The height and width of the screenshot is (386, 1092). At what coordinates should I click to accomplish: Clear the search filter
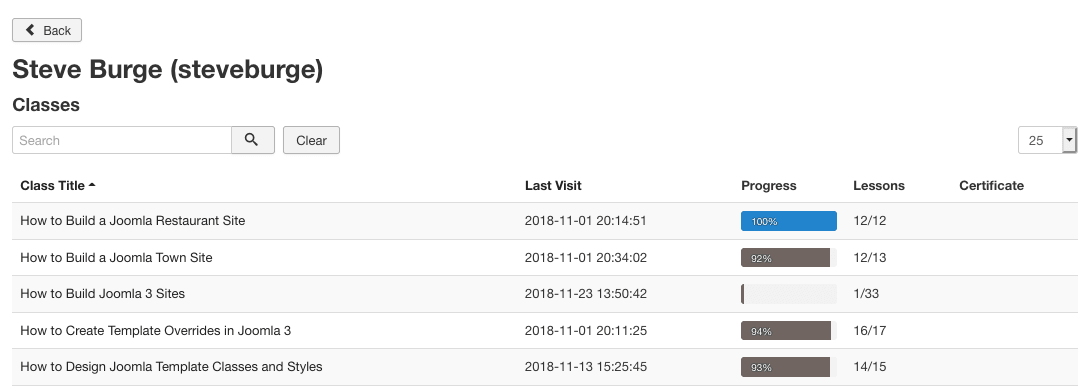coord(311,140)
